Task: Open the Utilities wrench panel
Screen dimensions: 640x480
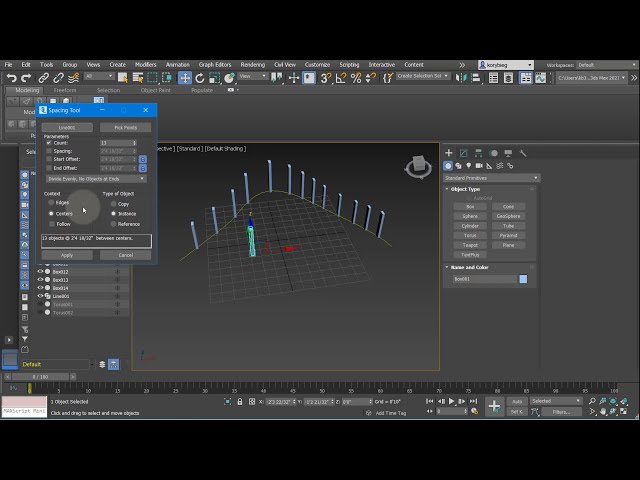Action: click(523, 153)
